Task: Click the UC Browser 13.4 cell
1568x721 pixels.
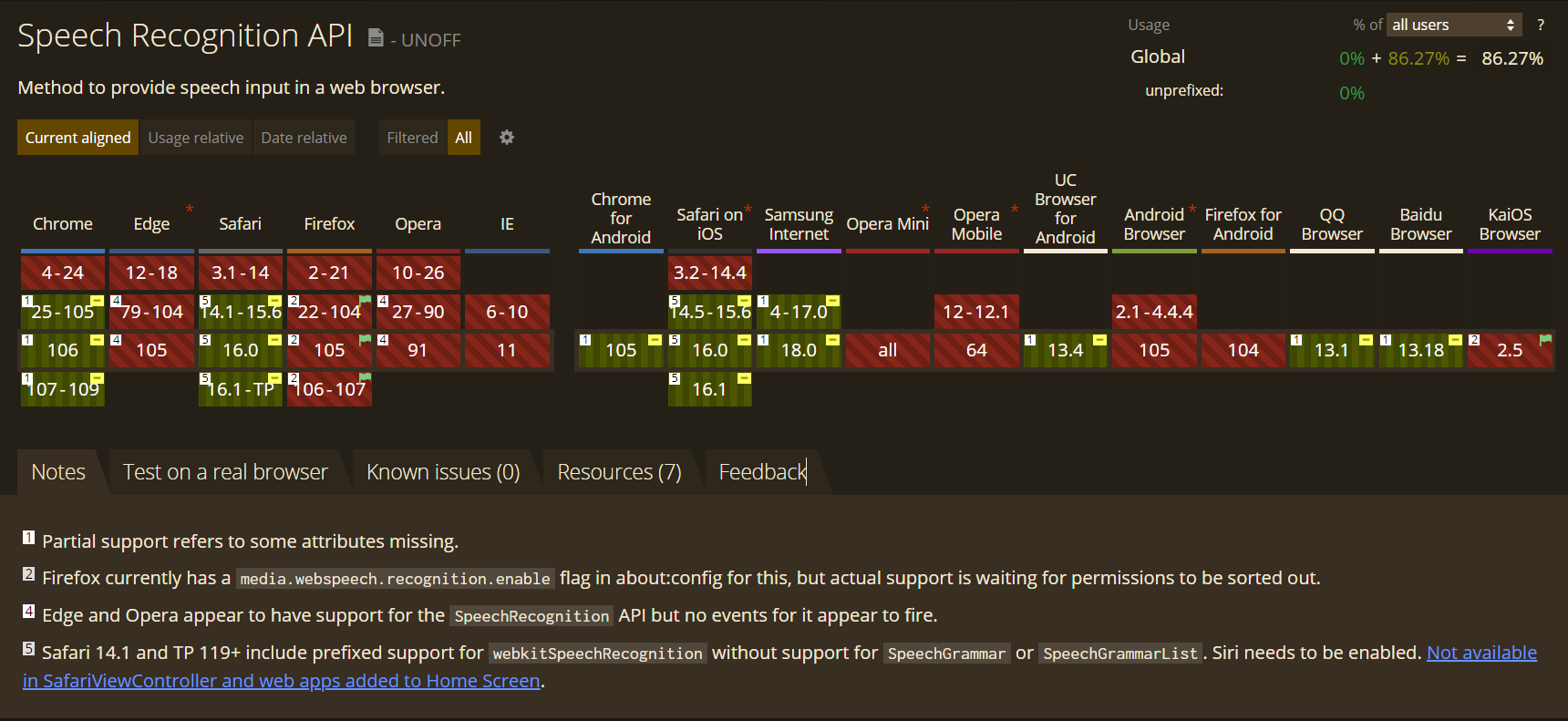Action: (x=1066, y=350)
